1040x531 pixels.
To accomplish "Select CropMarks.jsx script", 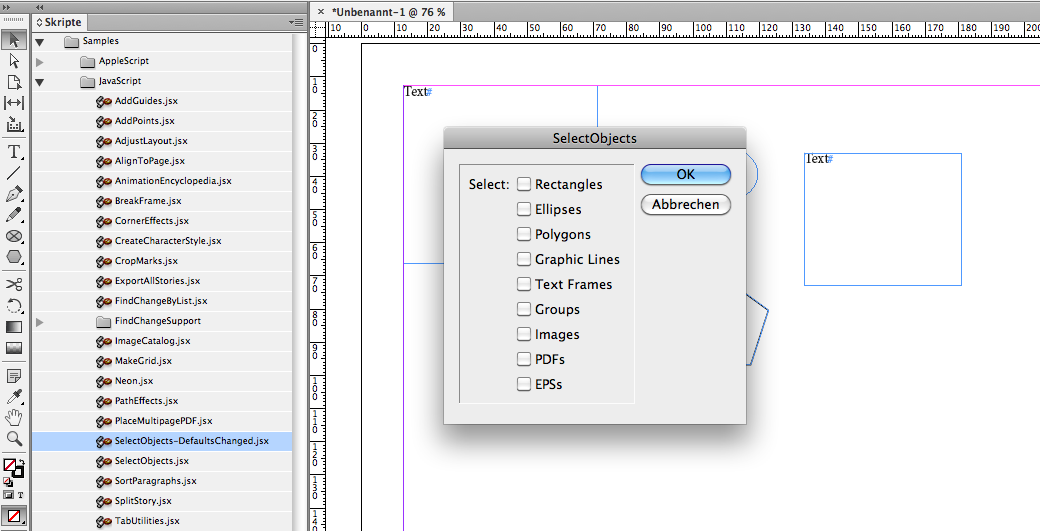I will (x=162, y=261).
